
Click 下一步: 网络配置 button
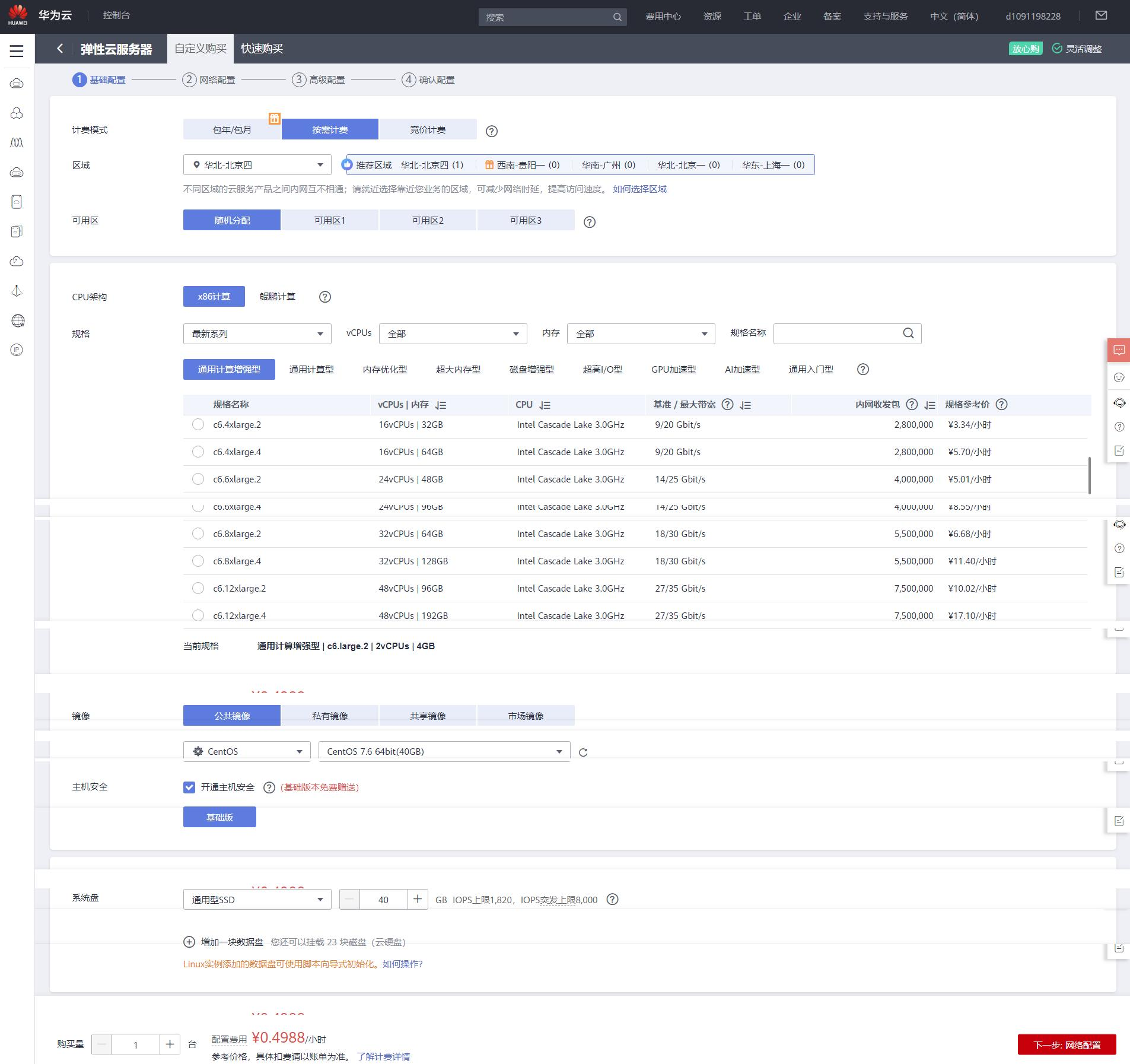point(1067,1045)
